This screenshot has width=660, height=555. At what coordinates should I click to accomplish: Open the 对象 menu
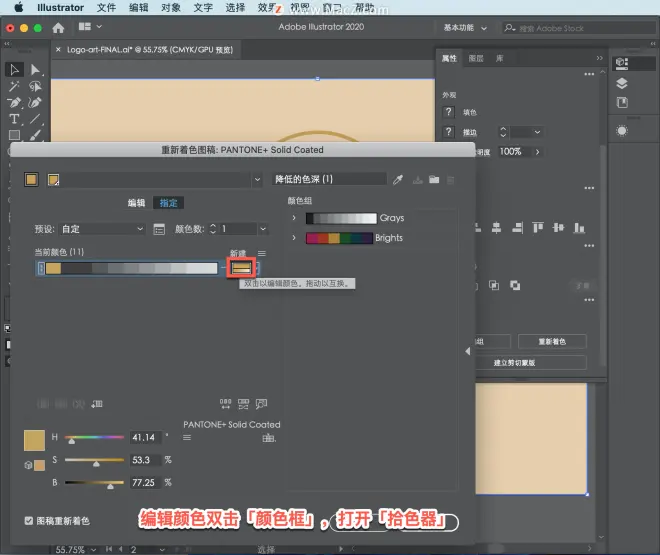point(171,8)
